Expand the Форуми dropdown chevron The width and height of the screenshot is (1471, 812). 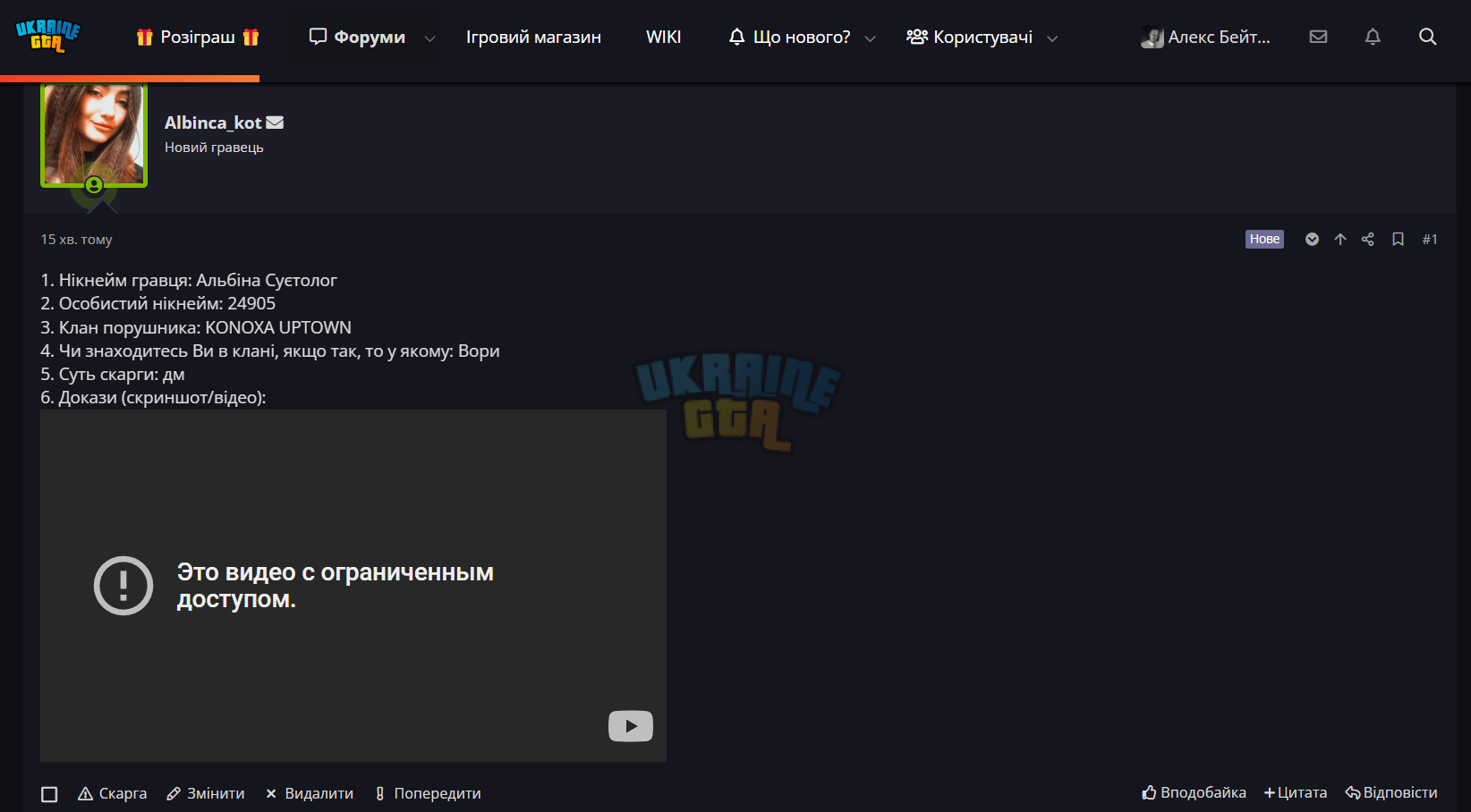[429, 38]
